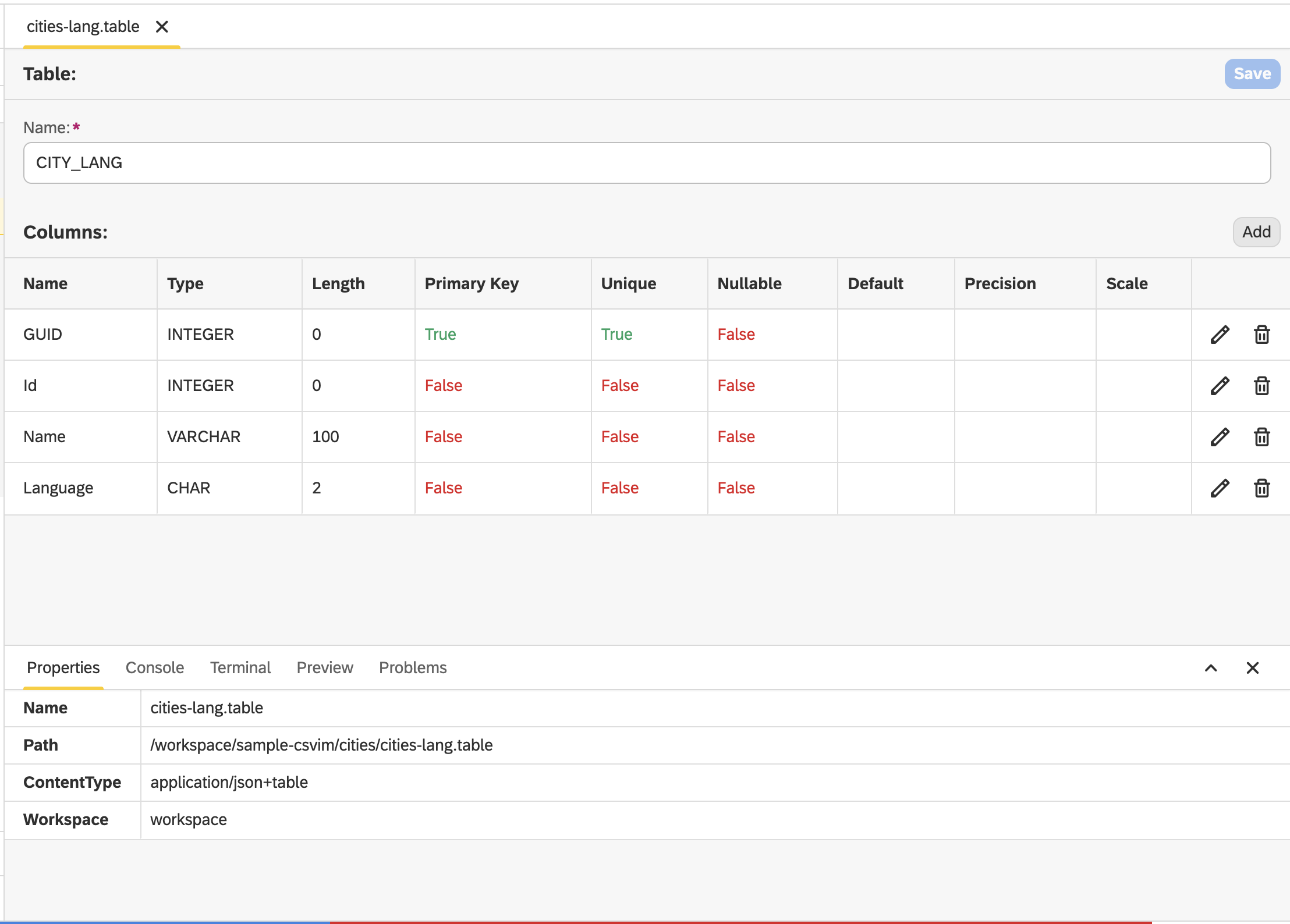Edit the Id column with pencil icon

pyautogui.click(x=1220, y=386)
